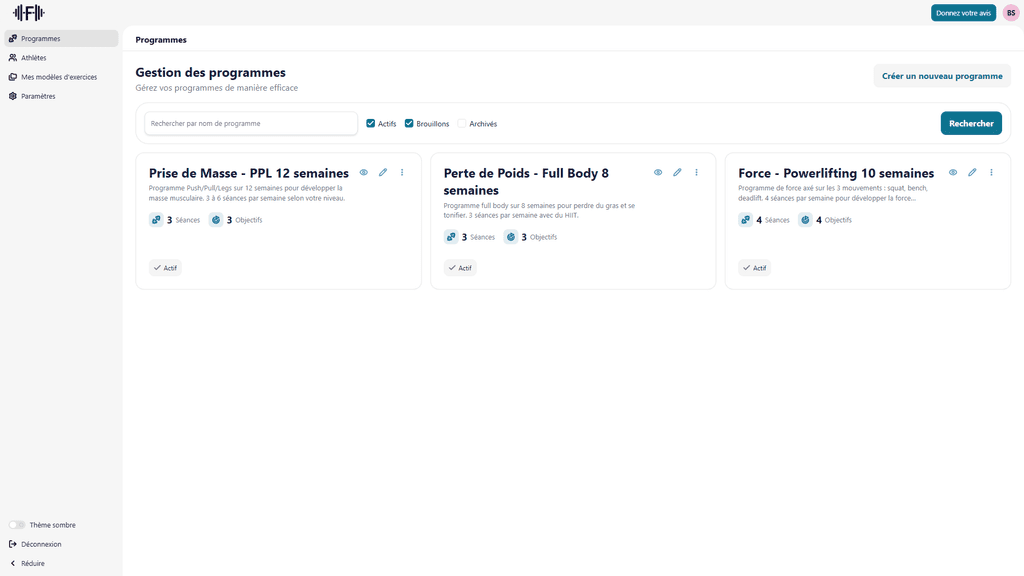The height and width of the screenshot is (576, 1024).
Task: Click Objectifs icon on Force - Powerlifting card
Action: (x=805, y=220)
